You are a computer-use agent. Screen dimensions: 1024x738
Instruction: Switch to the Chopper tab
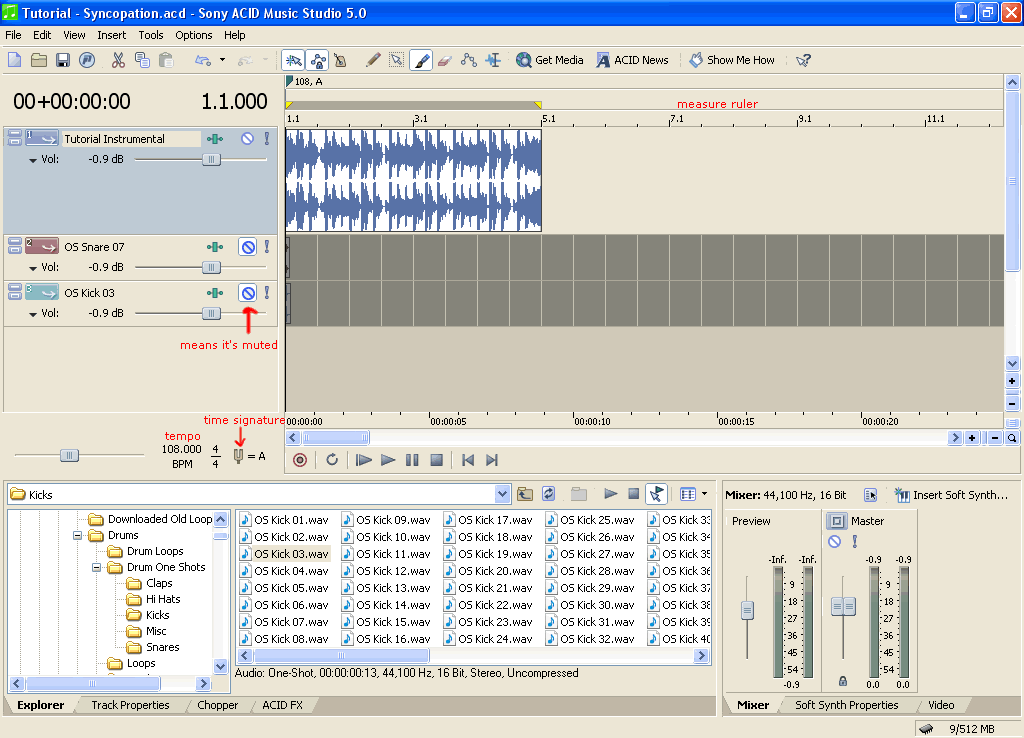217,705
